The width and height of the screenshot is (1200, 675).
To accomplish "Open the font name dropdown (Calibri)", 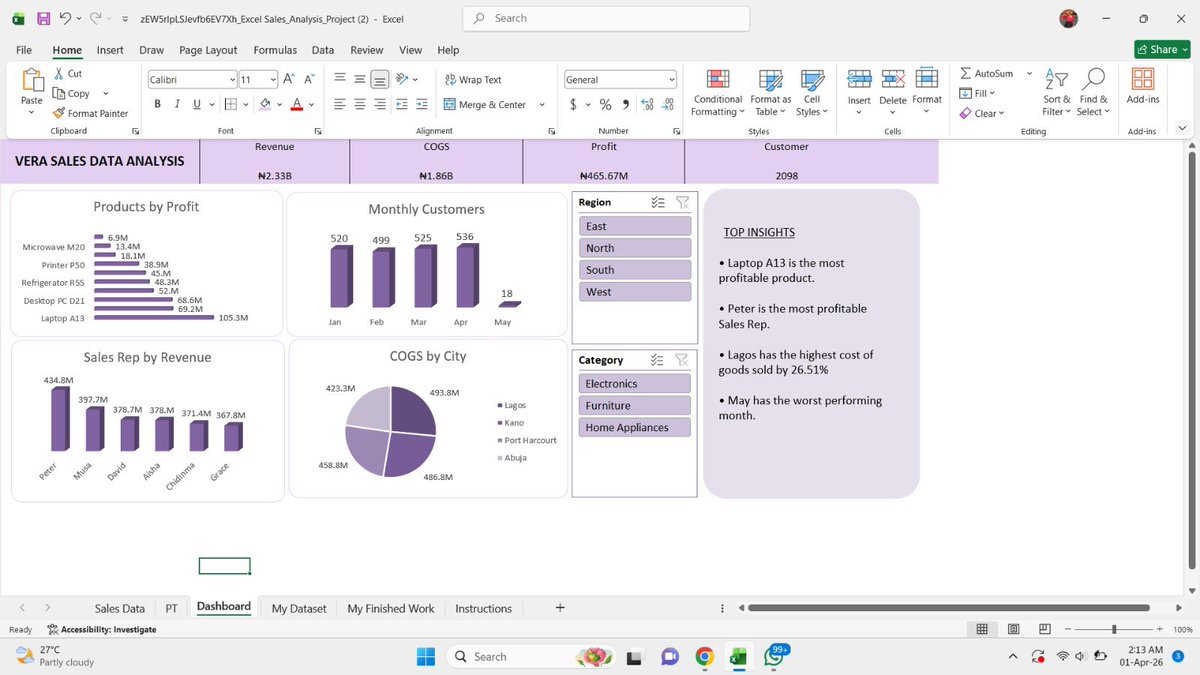I will click(232, 79).
